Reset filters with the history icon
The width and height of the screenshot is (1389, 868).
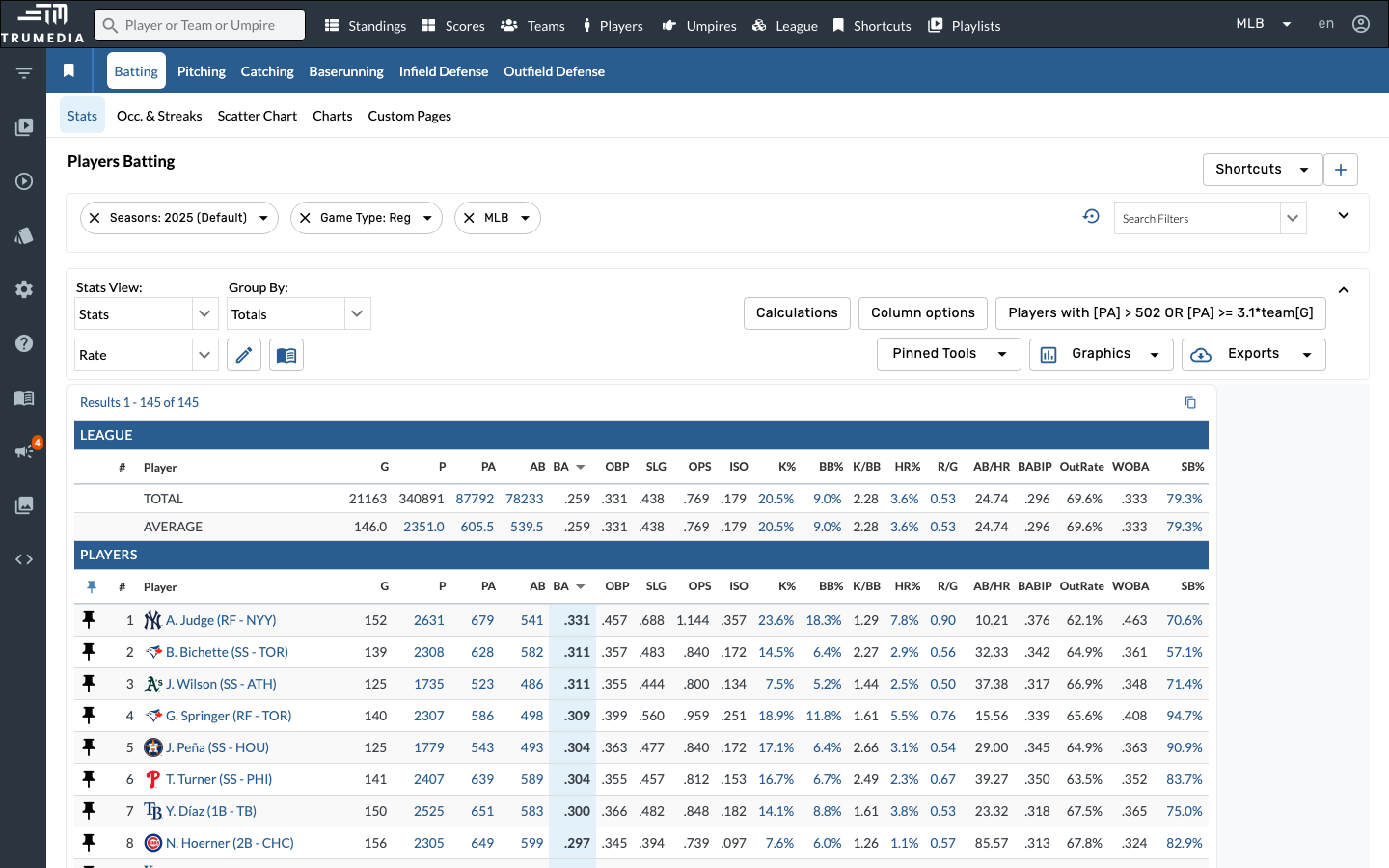pos(1091,216)
